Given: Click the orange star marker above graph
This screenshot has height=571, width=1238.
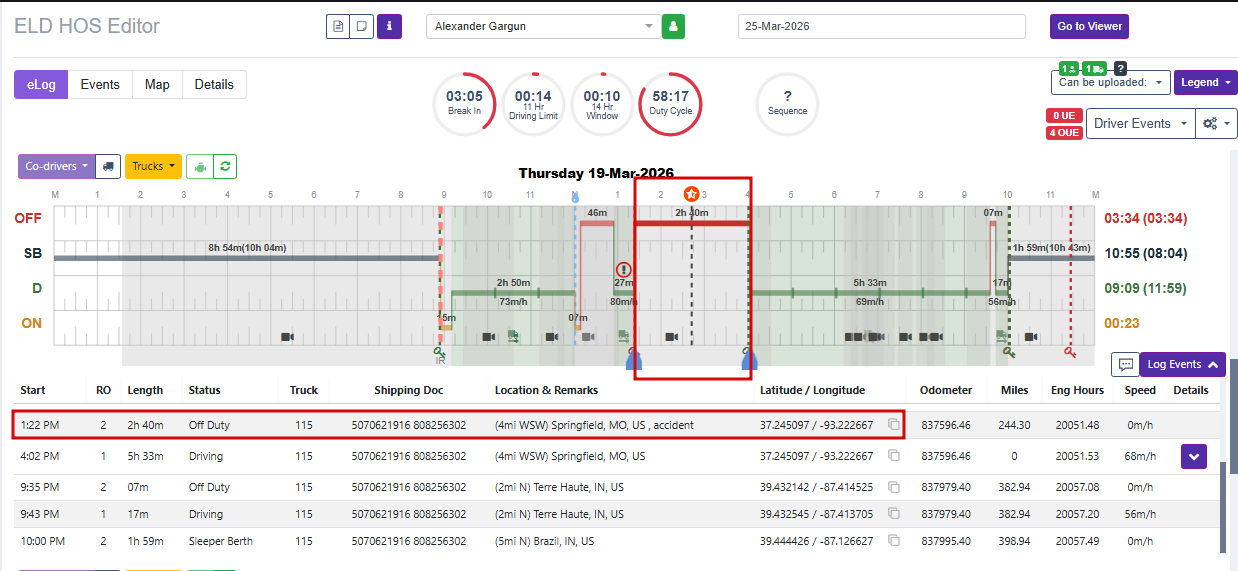Looking at the screenshot, I should (x=691, y=193).
